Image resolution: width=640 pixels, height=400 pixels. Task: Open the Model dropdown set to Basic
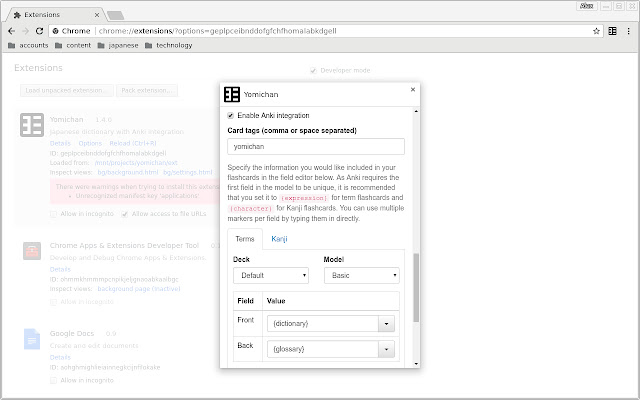tap(361, 275)
